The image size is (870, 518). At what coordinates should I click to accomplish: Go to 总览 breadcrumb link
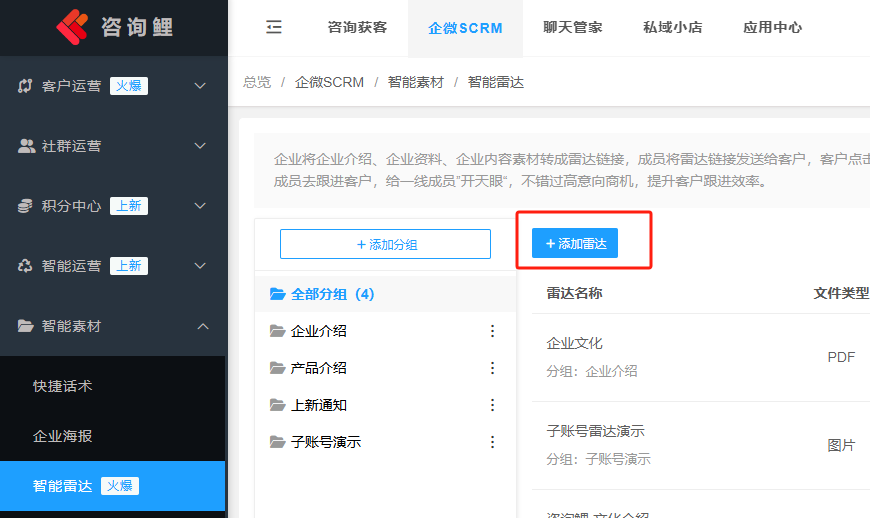tap(257, 82)
